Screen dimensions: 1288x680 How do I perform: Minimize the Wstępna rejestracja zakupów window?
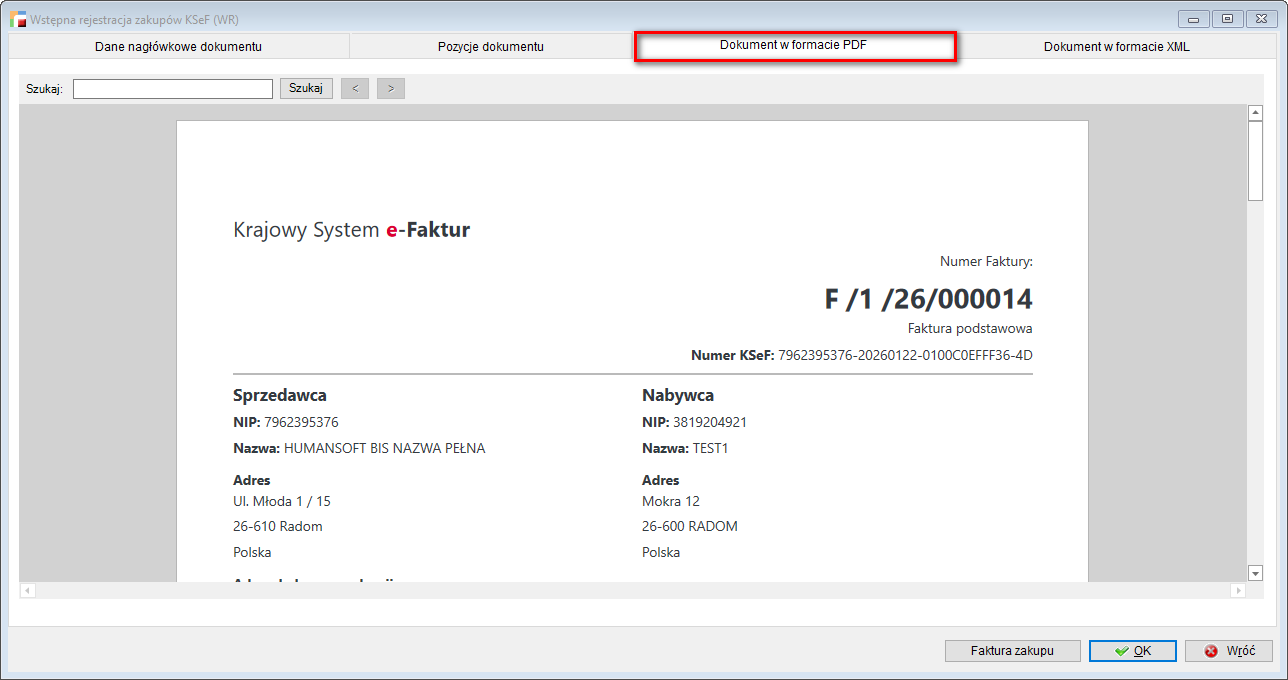click(x=1193, y=18)
